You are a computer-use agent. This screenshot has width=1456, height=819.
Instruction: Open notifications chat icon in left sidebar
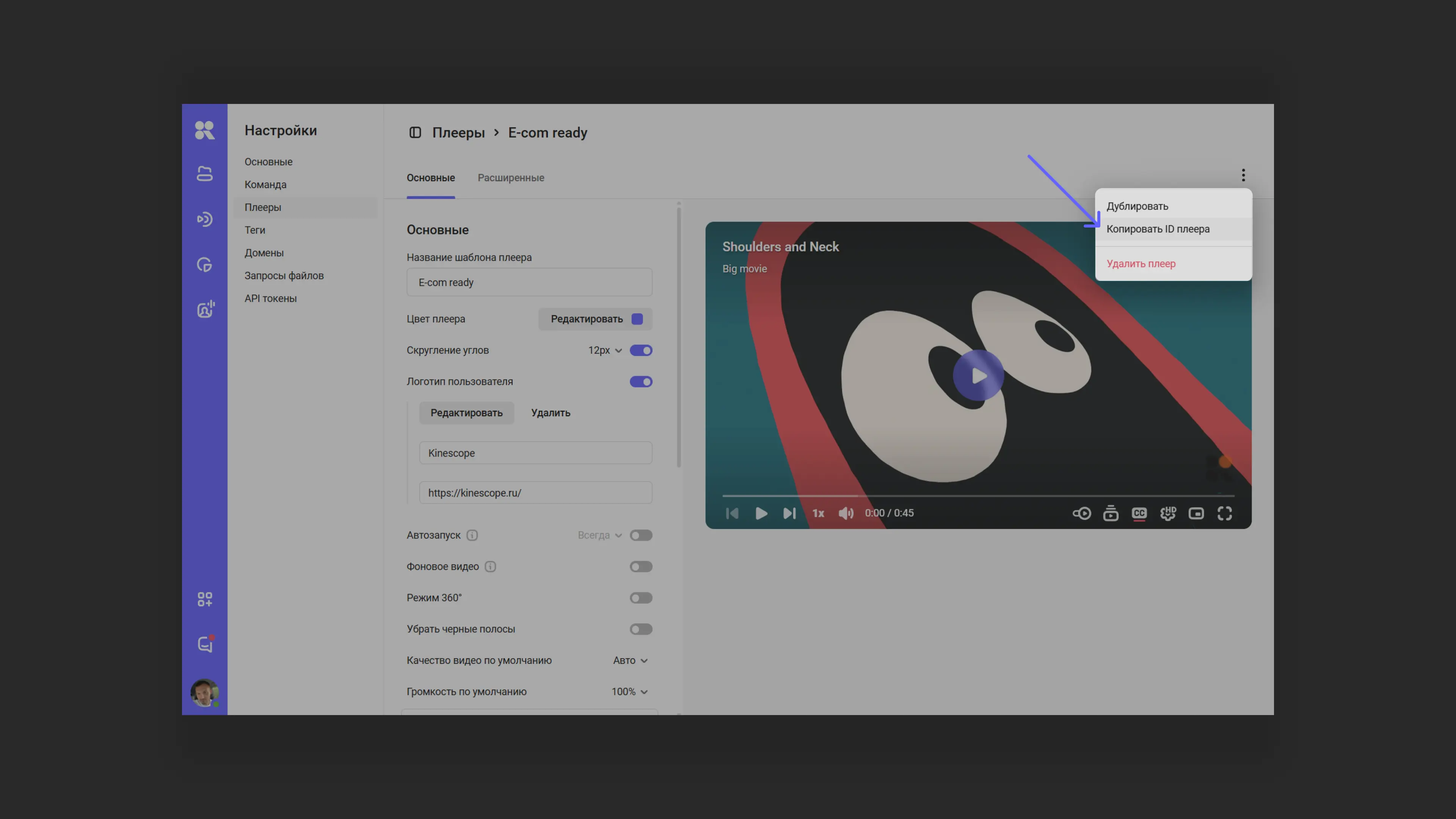pyautogui.click(x=205, y=644)
